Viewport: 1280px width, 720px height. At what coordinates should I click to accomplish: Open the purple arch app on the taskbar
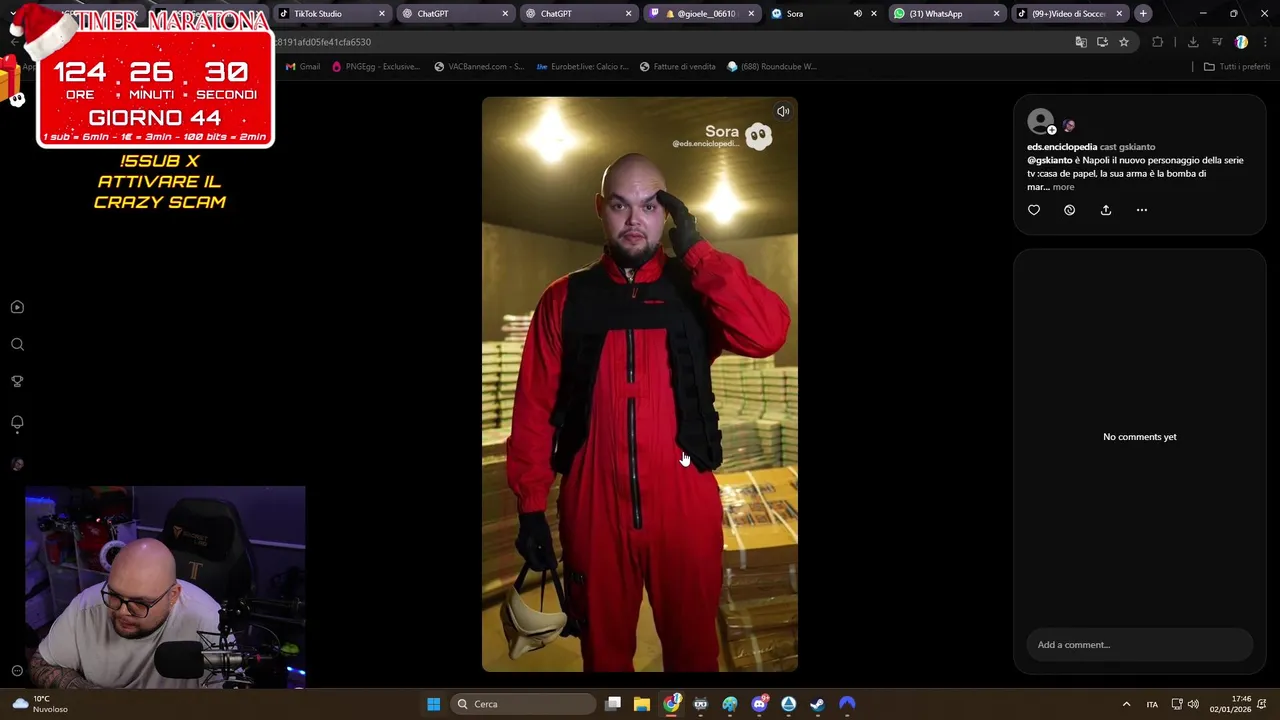tap(847, 704)
